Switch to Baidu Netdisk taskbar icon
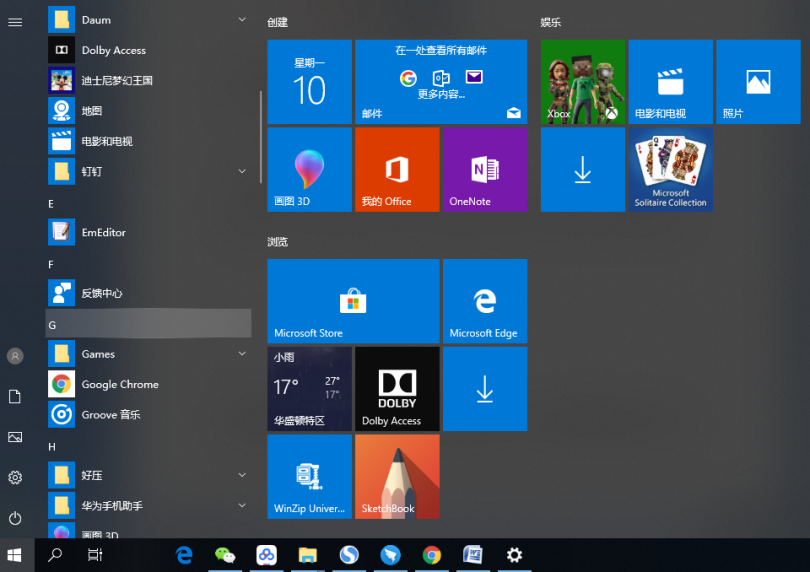 (267, 555)
